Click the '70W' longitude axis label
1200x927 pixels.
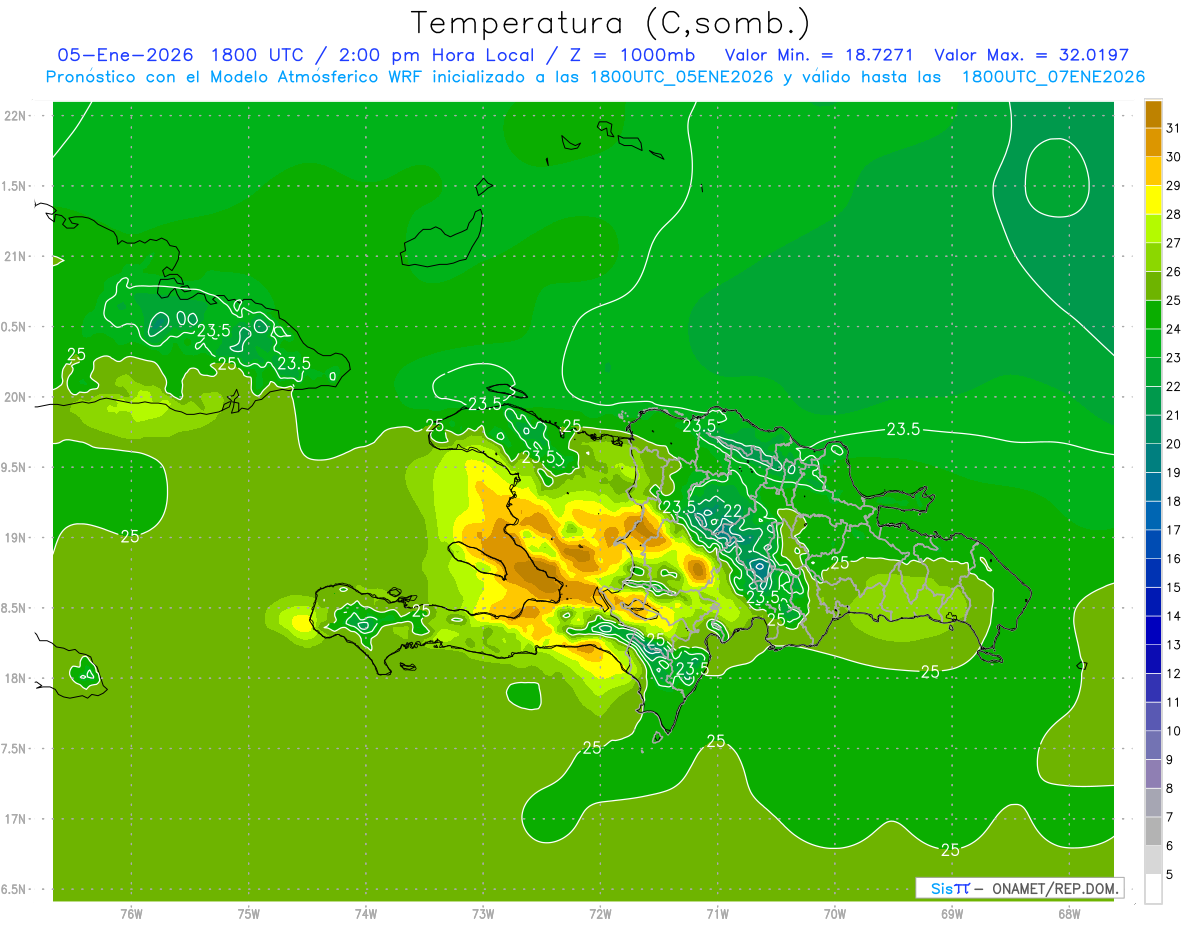(x=835, y=913)
